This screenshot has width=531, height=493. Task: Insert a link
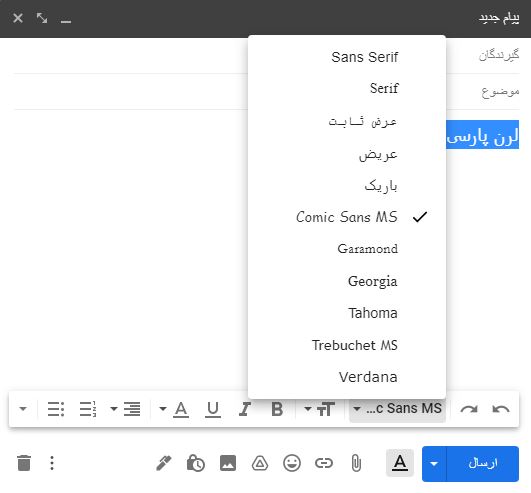pos(324,463)
